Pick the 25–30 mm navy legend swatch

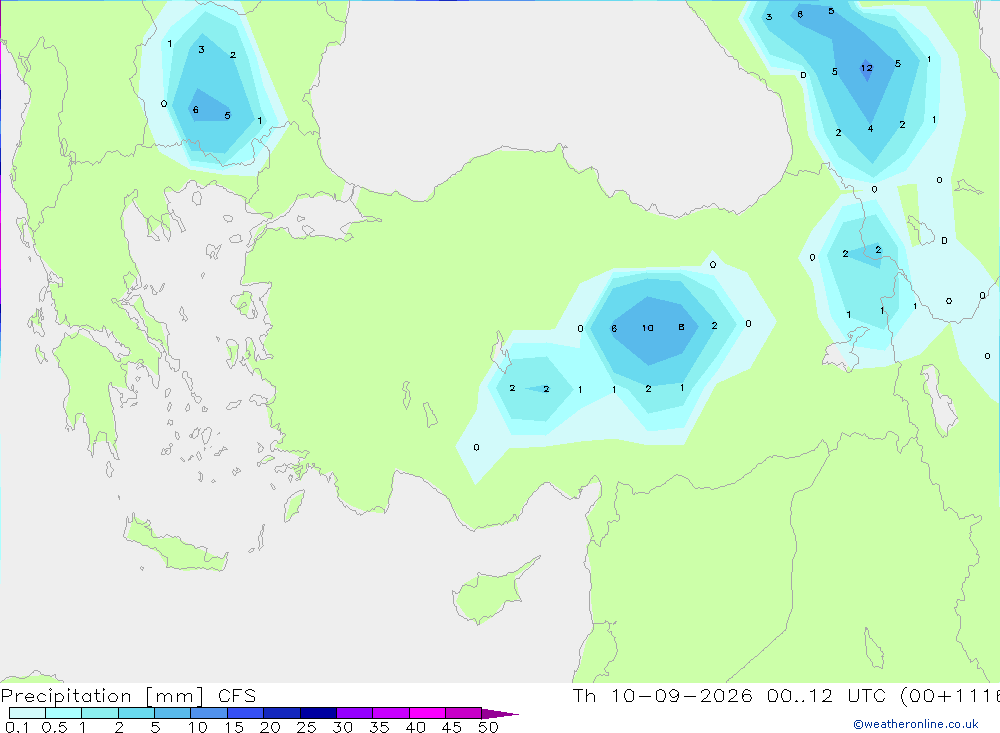(318, 713)
